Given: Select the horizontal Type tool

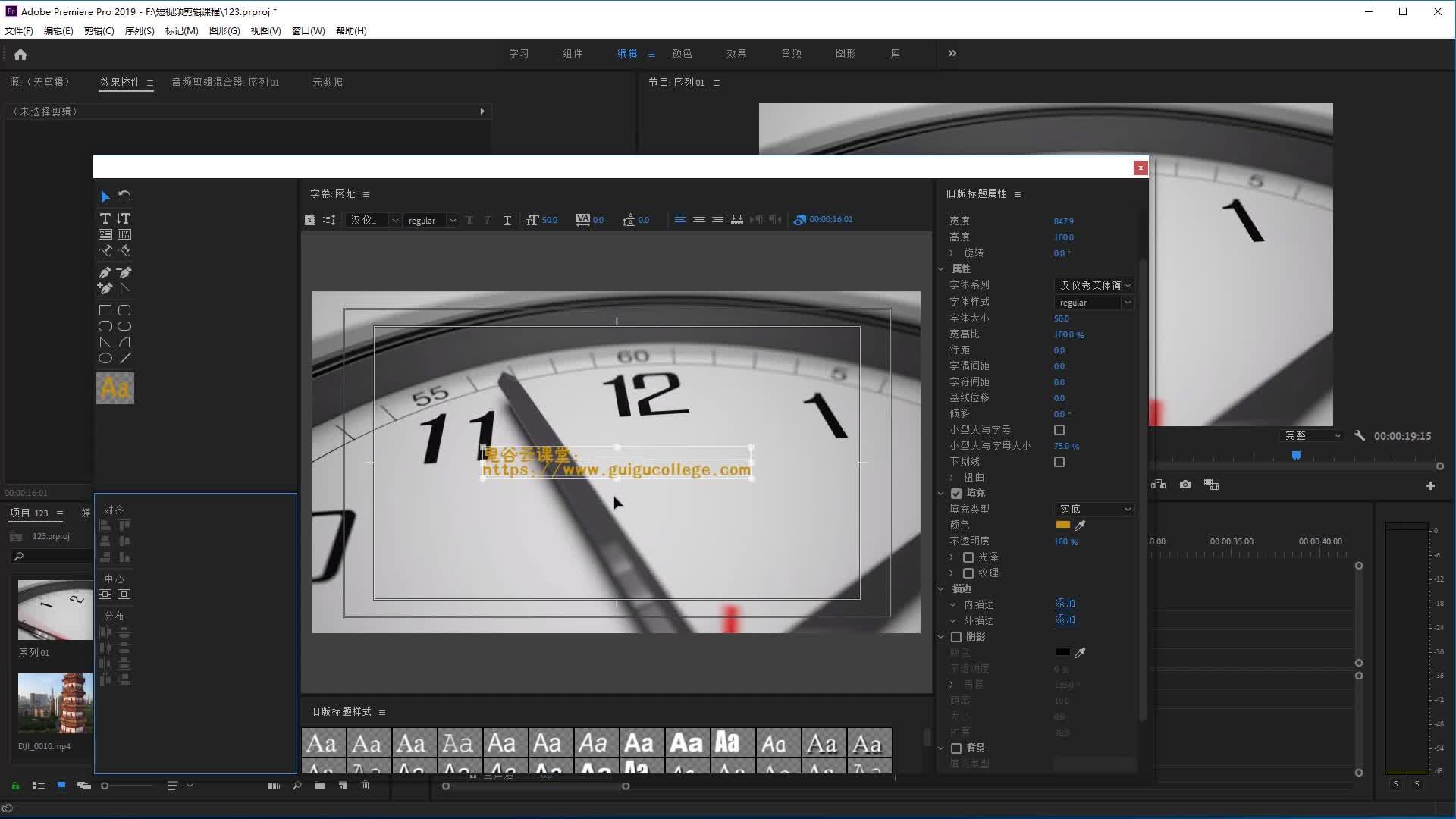Looking at the screenshot, I should (x=105, y=218).
